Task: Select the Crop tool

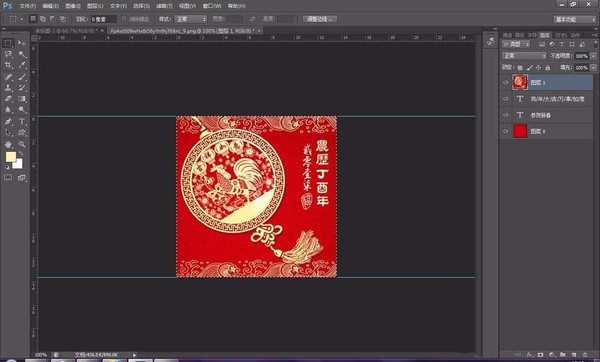Action: coord(8,65)
